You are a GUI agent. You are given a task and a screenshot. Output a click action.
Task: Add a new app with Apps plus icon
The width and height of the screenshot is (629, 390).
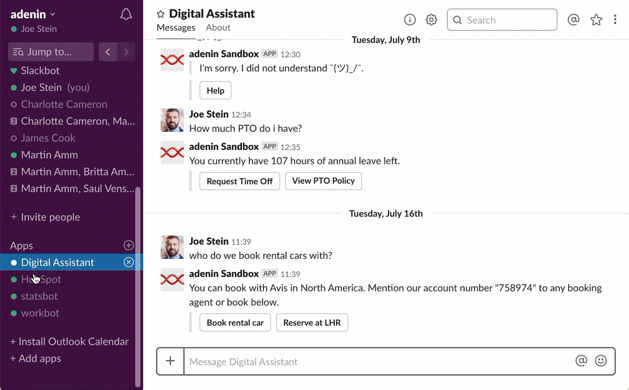coord(128,245)
